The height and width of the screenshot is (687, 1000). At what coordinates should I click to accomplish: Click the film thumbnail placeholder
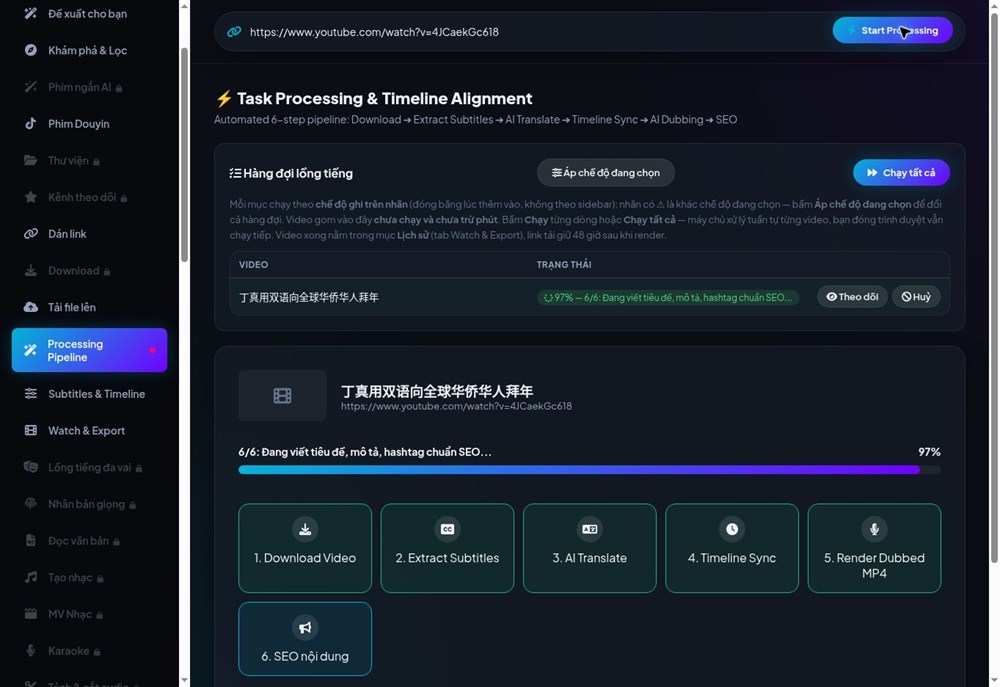[283, 396]
